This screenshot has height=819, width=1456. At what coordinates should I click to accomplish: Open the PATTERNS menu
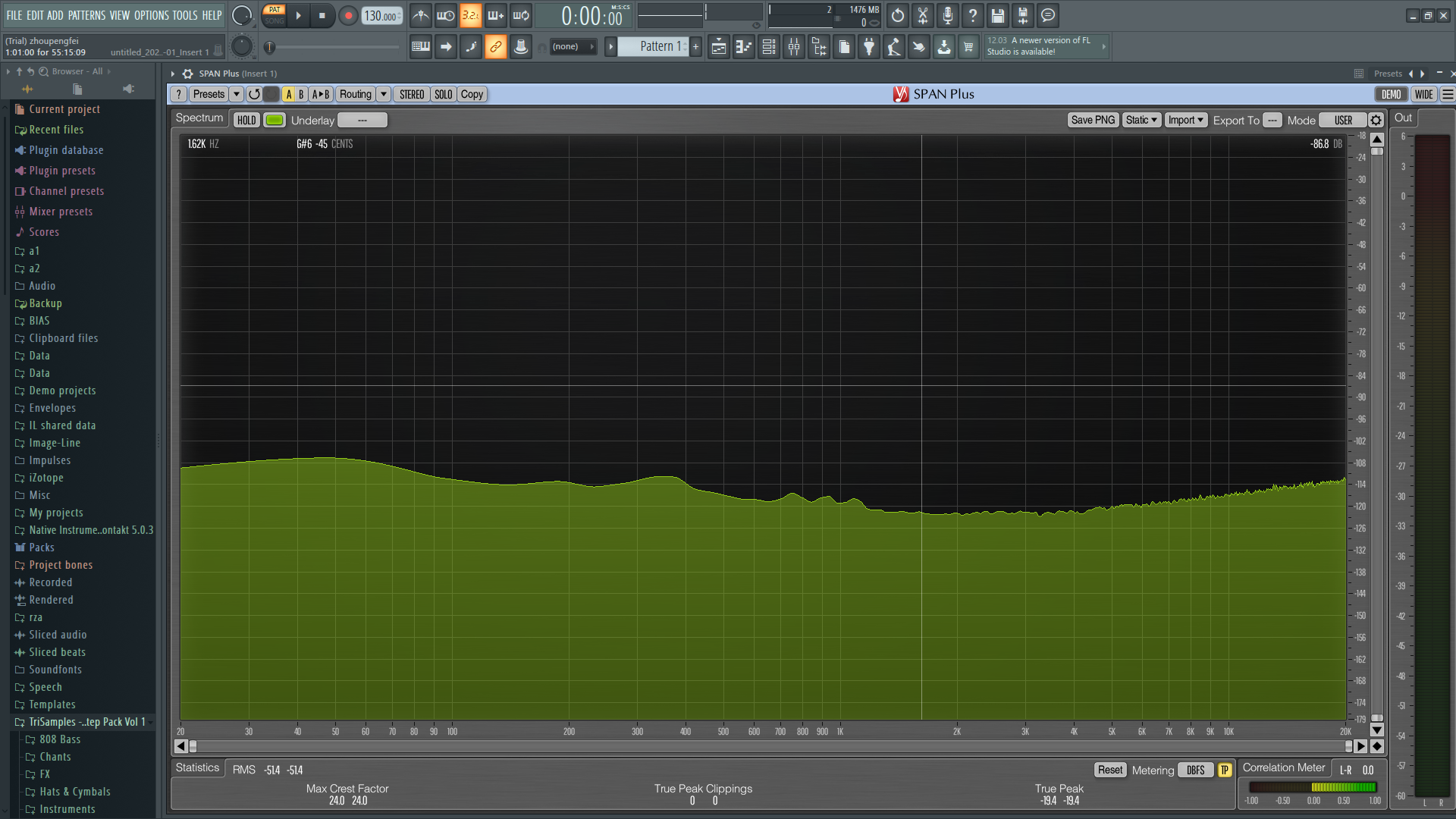pos(86,15)
